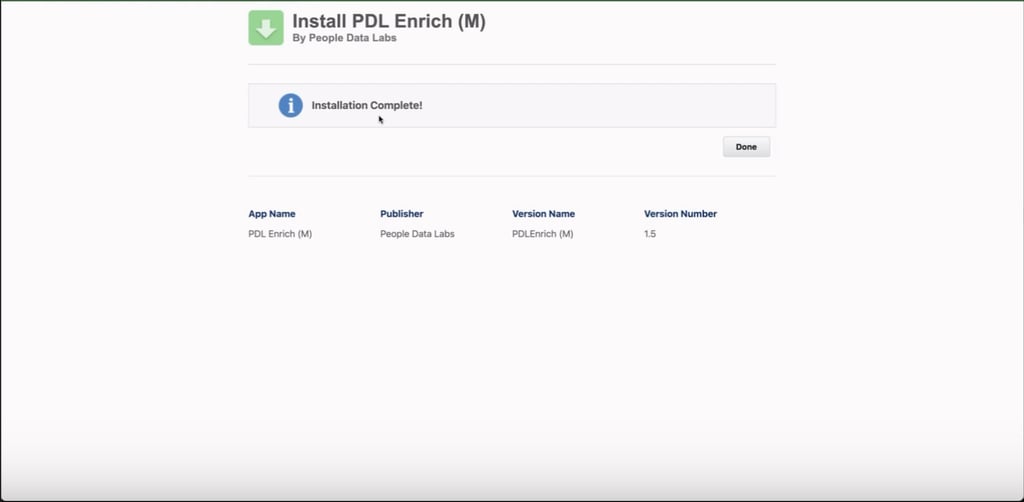Click the 'People Data Labs' publisher value

click(417, 234)
